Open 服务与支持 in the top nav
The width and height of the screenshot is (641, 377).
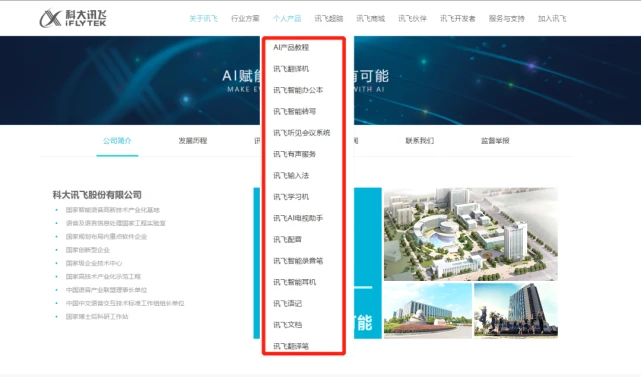click(x=507, y=18)
